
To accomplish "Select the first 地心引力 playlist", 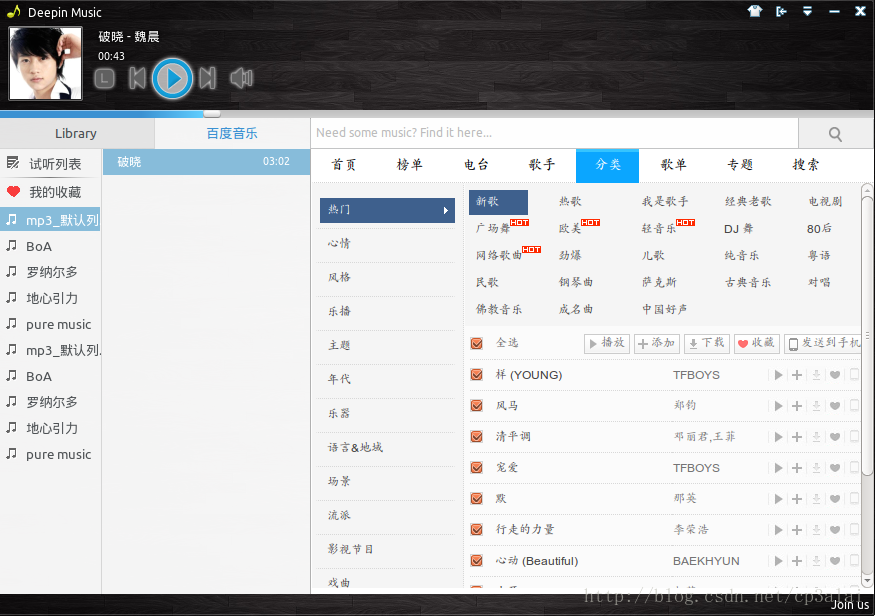I will 50,298.
